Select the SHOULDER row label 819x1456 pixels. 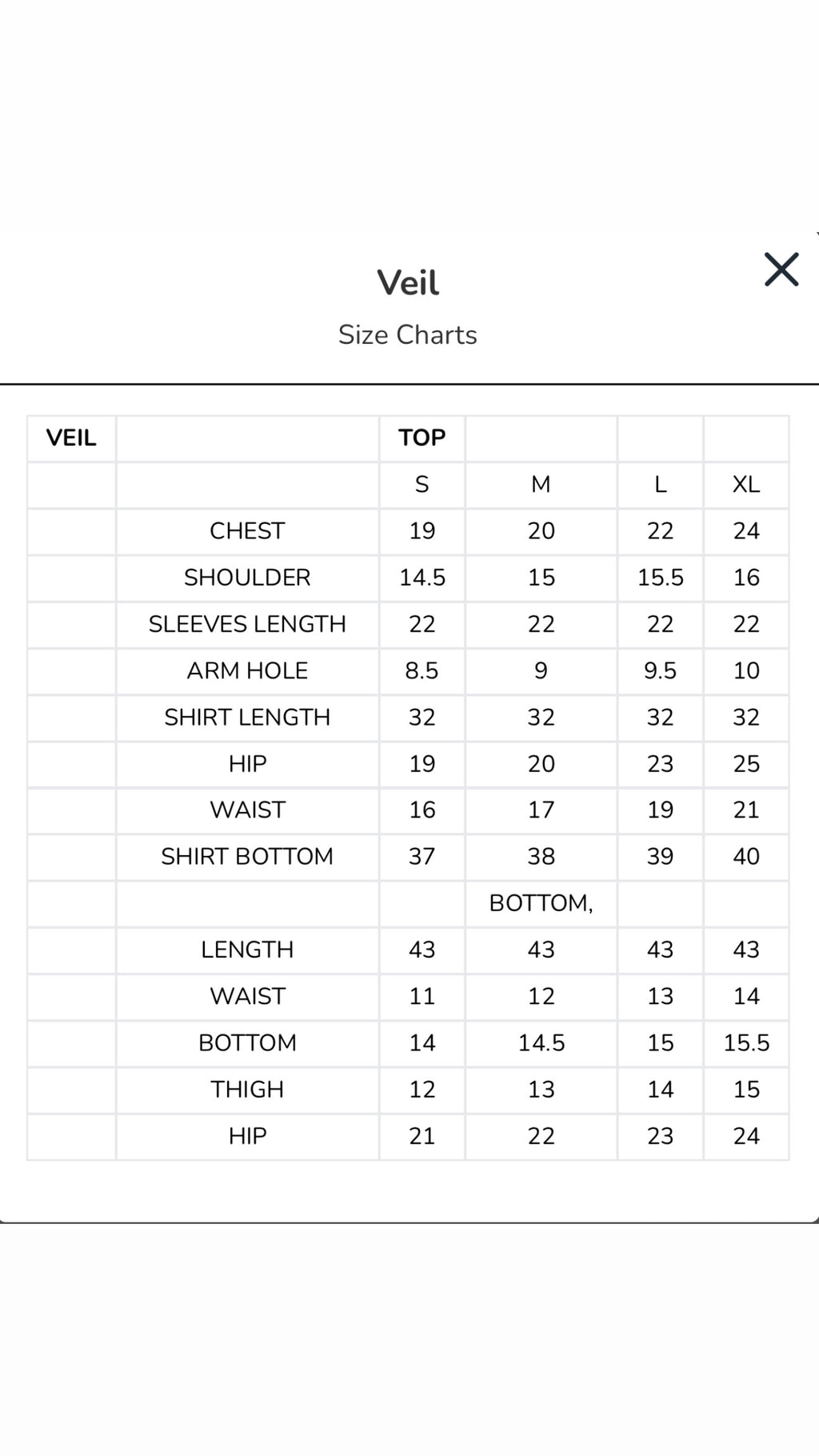247,577
